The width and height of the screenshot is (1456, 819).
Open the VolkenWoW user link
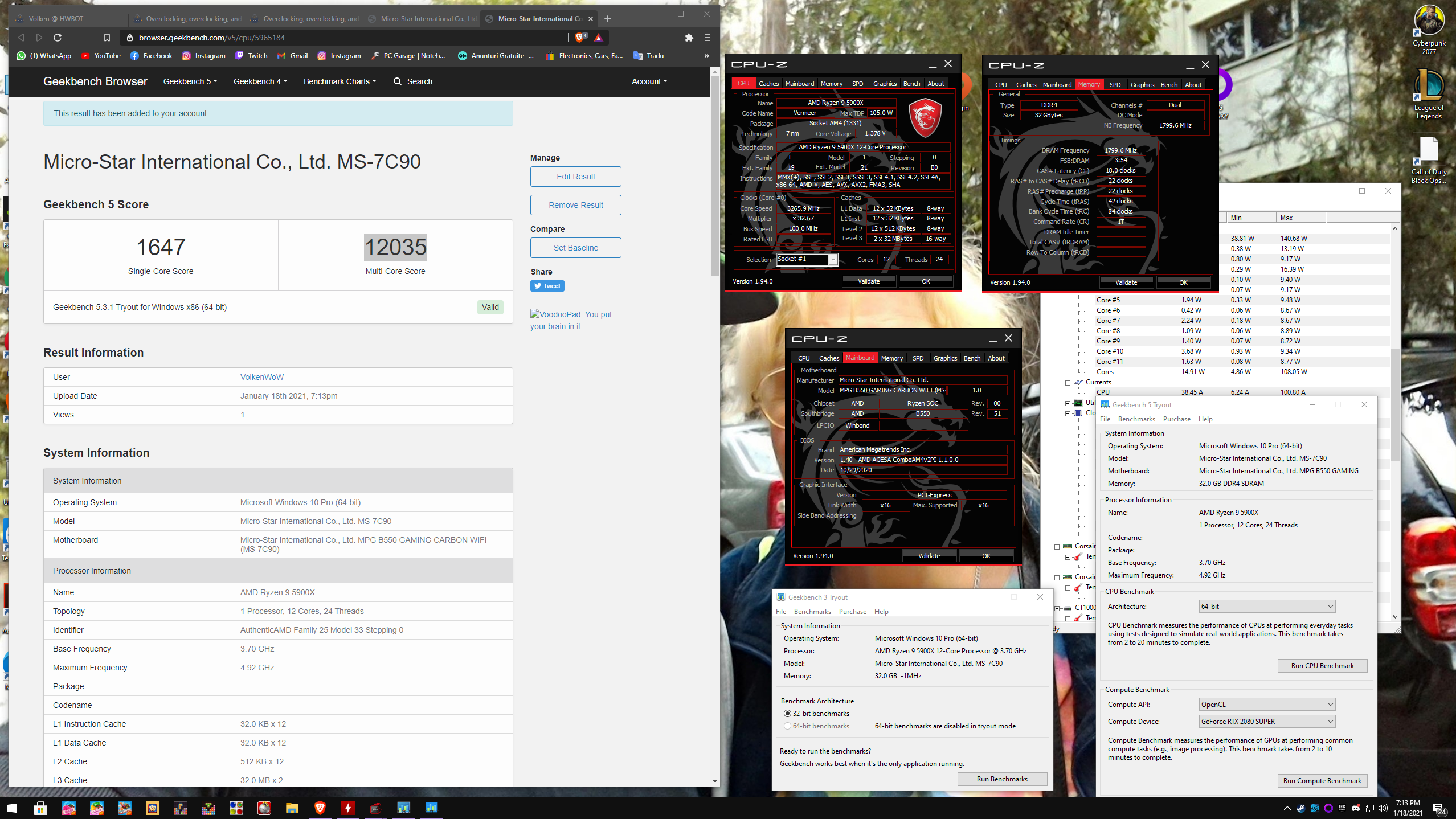tap(261, 377)
